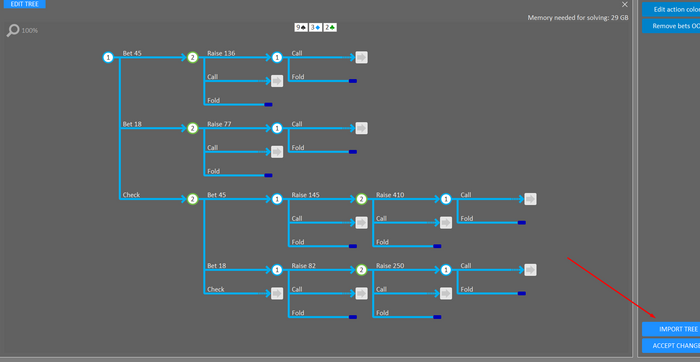This screenshot has width=700, height=362.
Task: Select player 1 node after Raise 77
Action: tap(277, 129)
